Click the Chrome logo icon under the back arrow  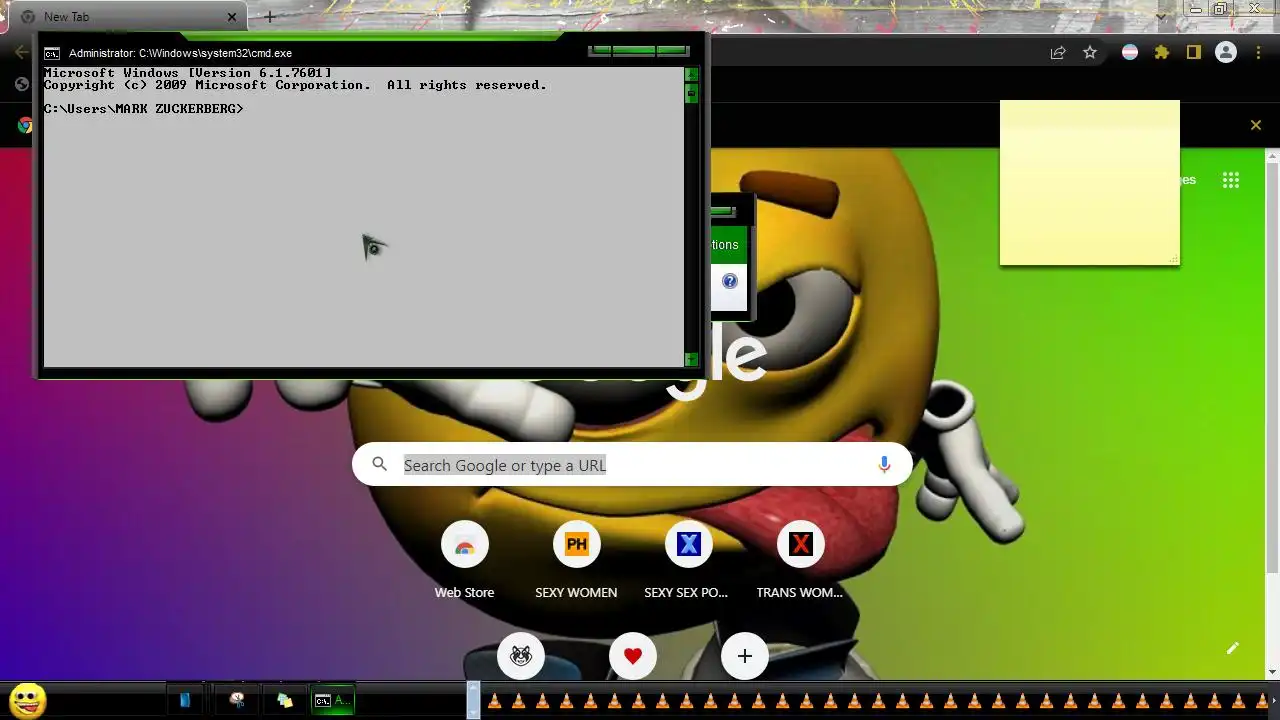25,125
